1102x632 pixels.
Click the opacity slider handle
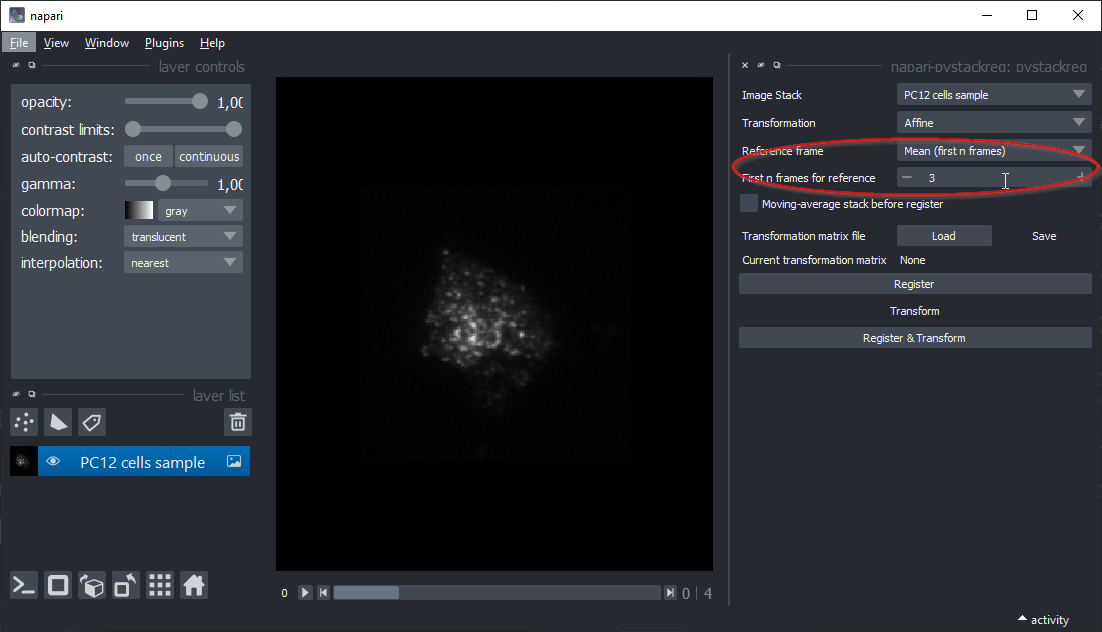(200, 102)
